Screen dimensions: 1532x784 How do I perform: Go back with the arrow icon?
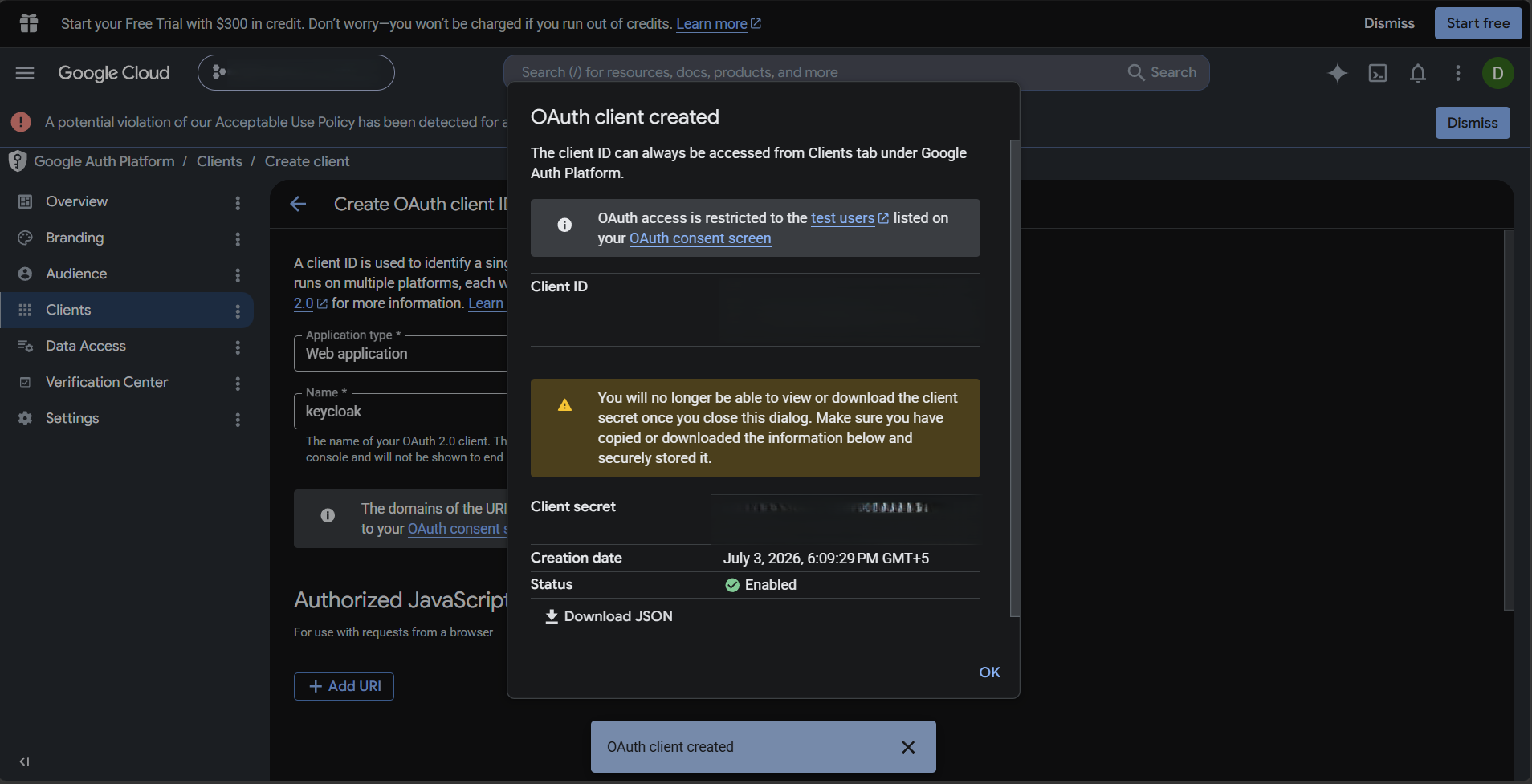point(298,204)
